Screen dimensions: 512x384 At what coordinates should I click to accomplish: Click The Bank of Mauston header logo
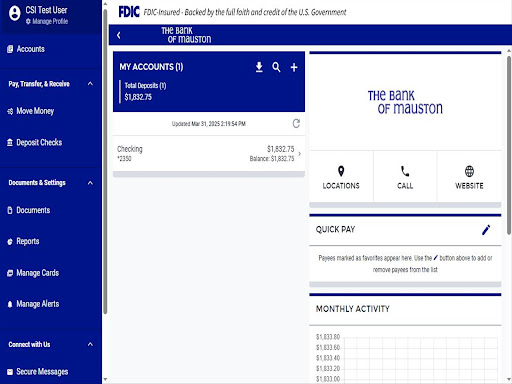pyautogui.click(x=186, y=35)
